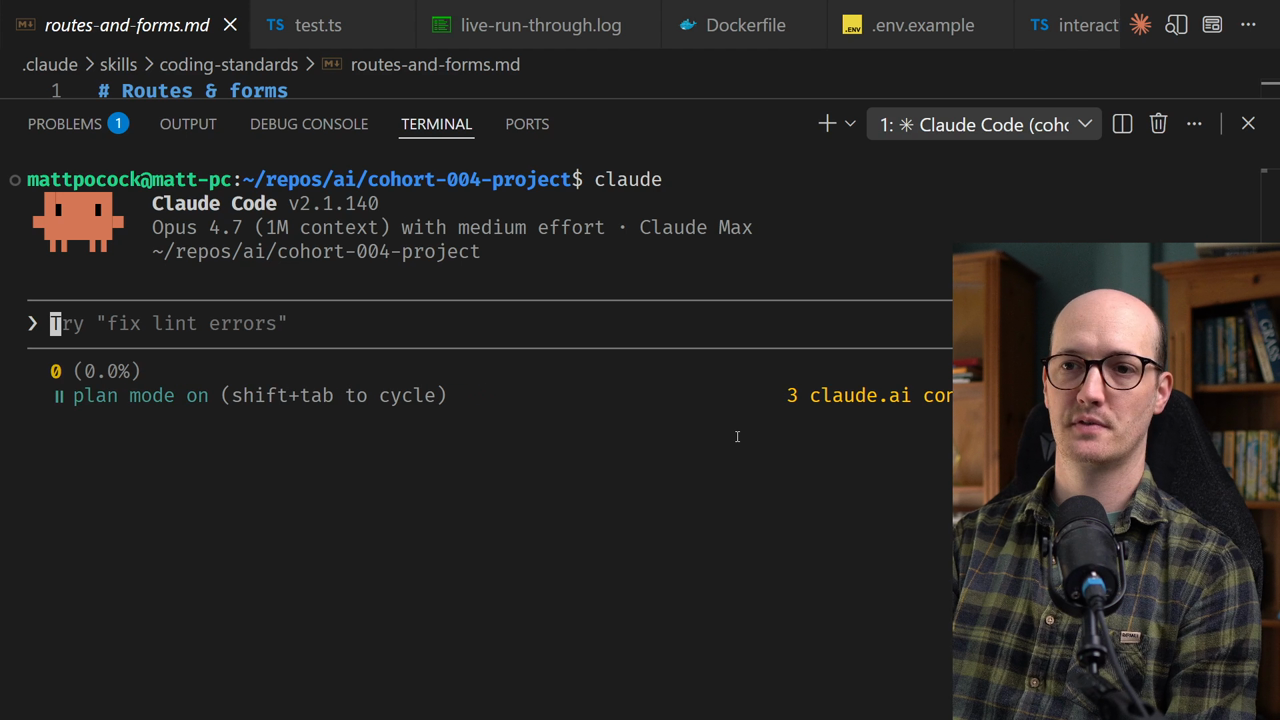Click the 0 (0.0%) context usage text
Viewport: 1280px width, 720px height.
(x=96, y=371)
